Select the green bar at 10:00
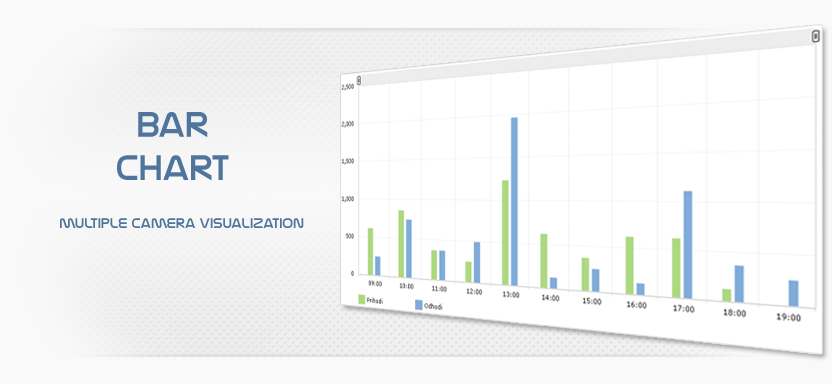The image size is (832, 384). (x=401, y=244)
